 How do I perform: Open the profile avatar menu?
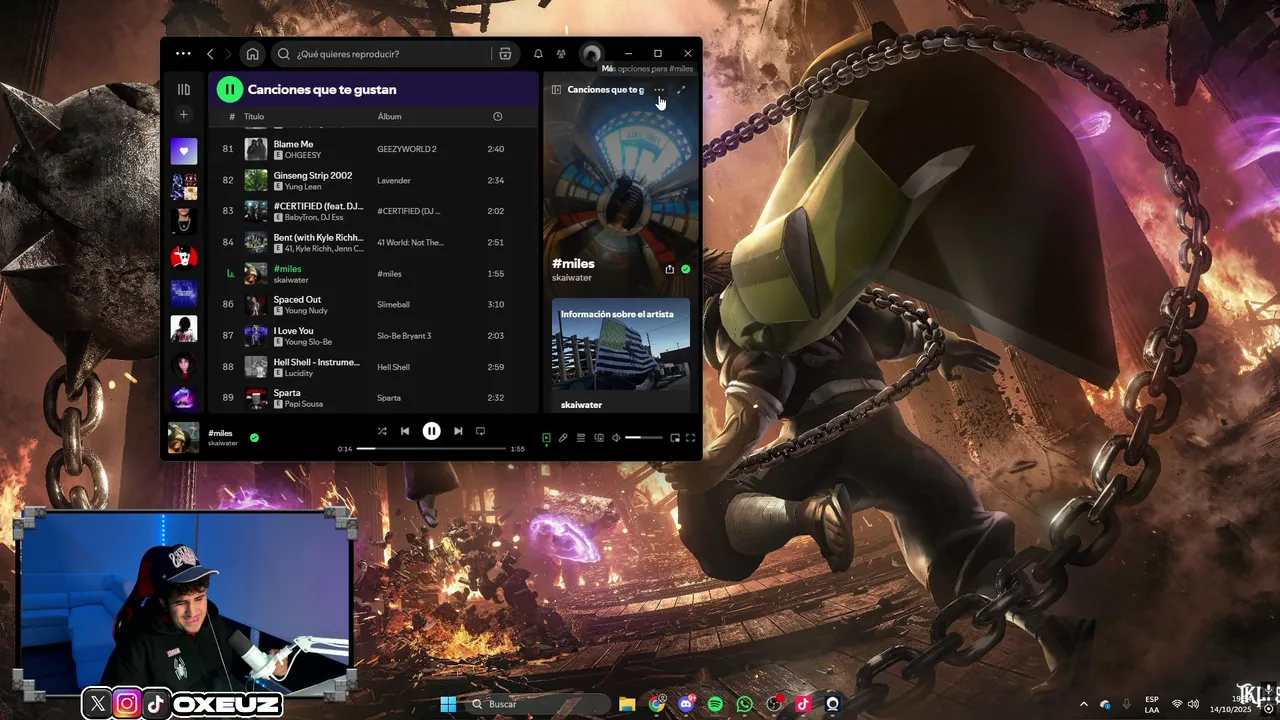click(592, 54)
